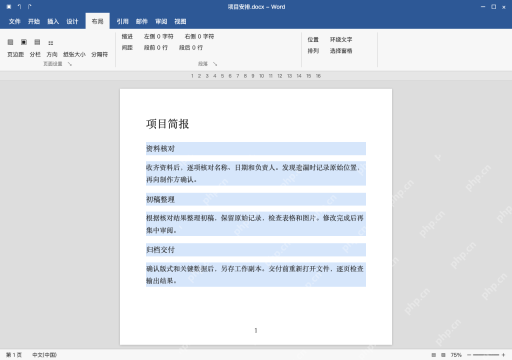Click the 资料核对 heading
Image resolution: width=512 pixels, height=360 pixels.
[x=160, y=149]
